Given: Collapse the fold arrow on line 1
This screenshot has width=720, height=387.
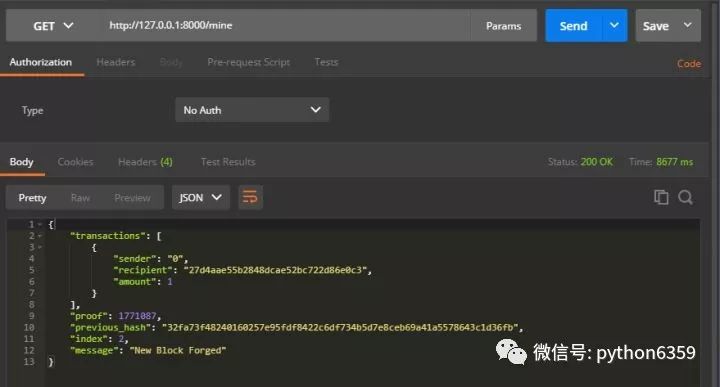Looking at the screenshot, I should tap(40, 224).
